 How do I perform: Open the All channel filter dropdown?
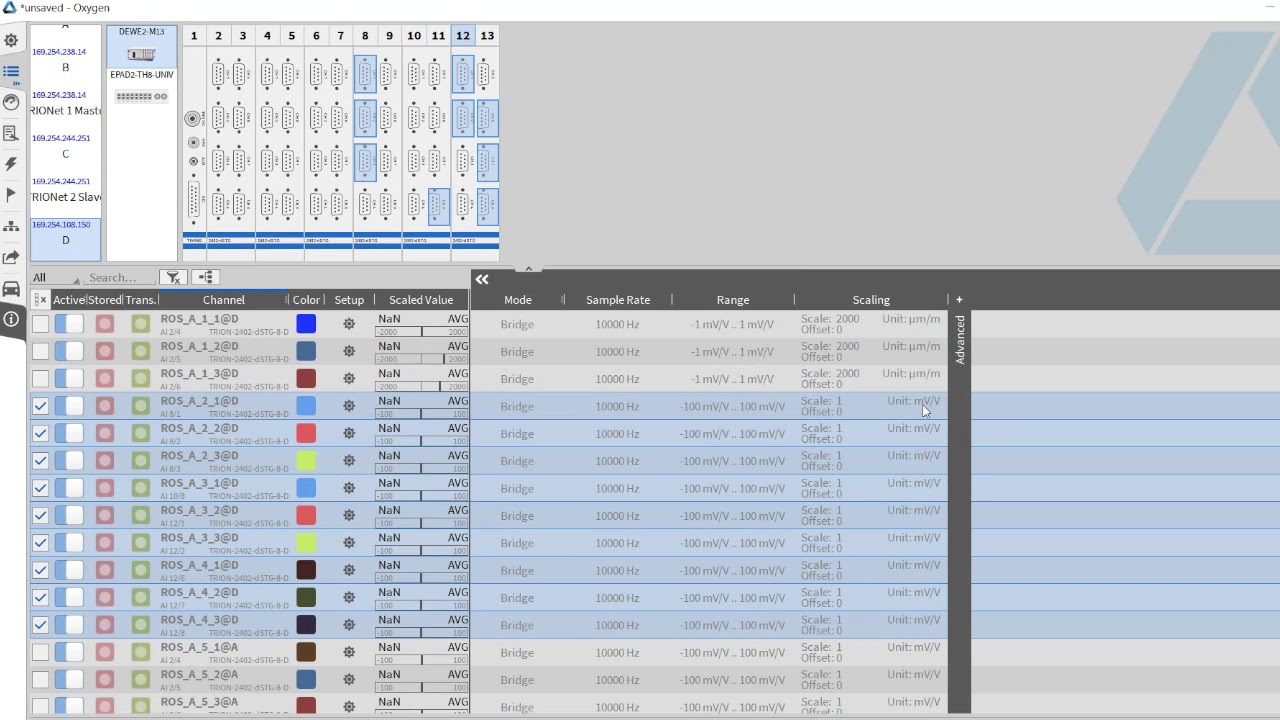(55, 278)
